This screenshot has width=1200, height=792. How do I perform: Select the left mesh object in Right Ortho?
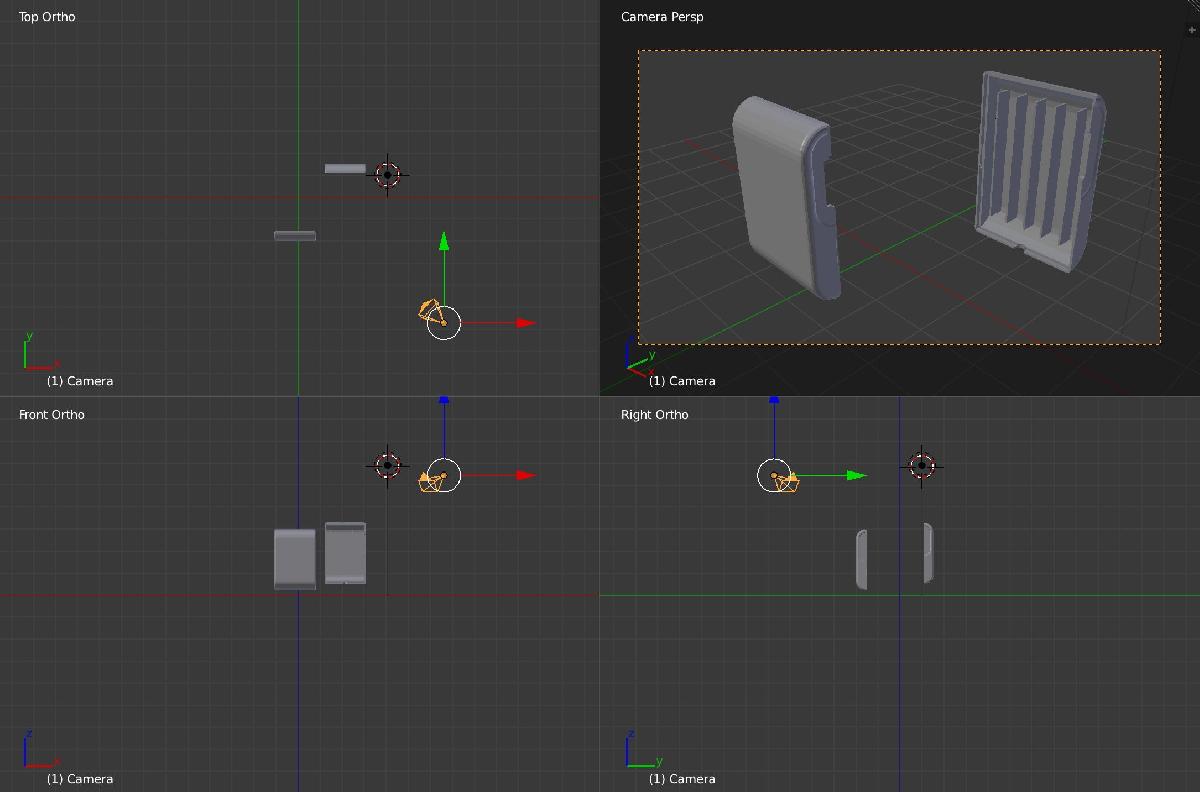click(861, 559)
